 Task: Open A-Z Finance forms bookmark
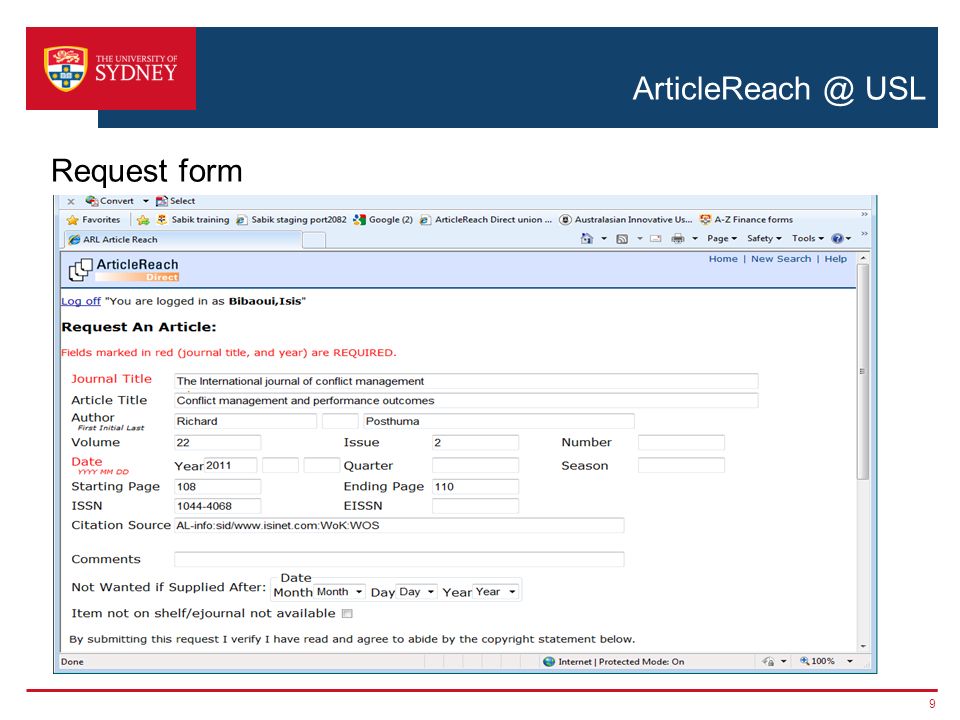[746, 220]
